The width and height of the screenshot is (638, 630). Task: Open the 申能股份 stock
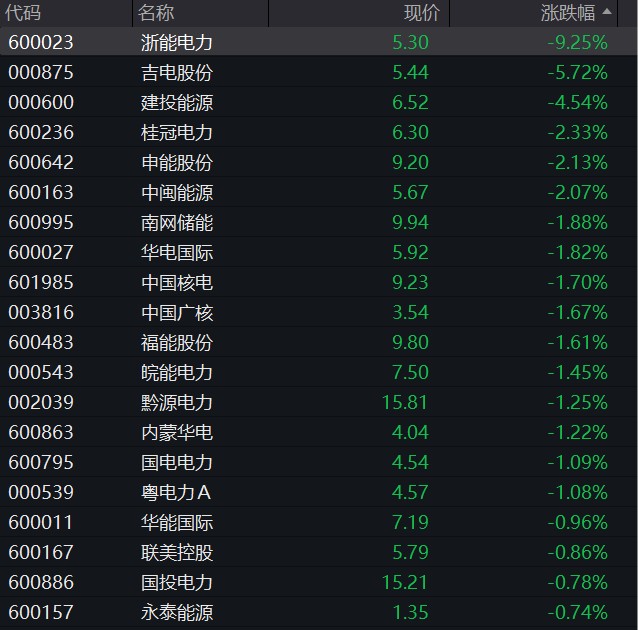click(177, 162)
